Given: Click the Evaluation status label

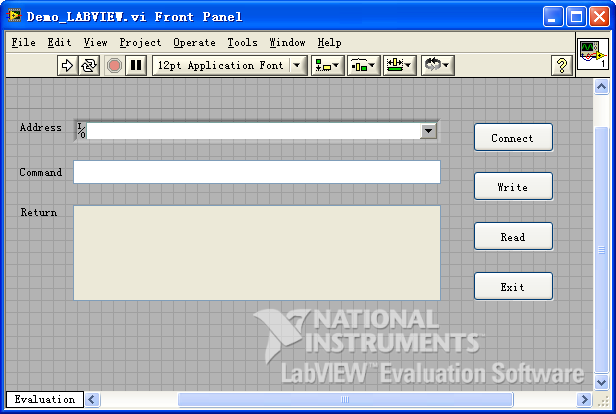Looking at the screenshot, I should tap(45, 399).
